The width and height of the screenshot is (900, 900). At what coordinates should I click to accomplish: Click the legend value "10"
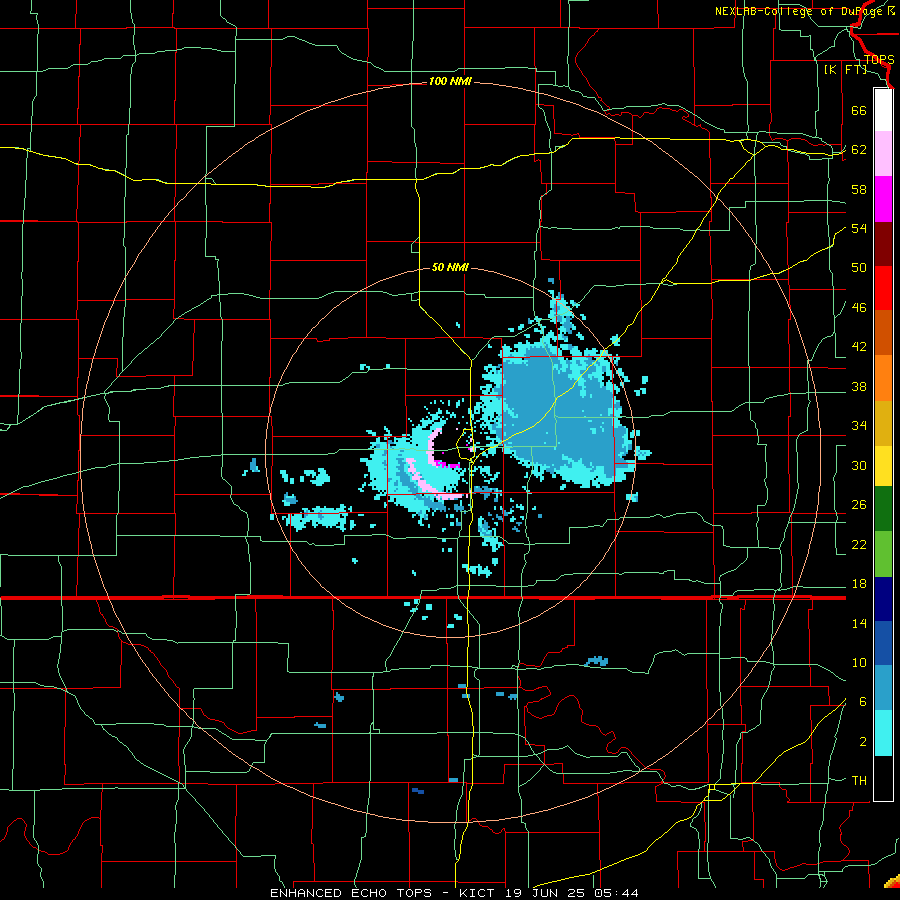[859, 663]
